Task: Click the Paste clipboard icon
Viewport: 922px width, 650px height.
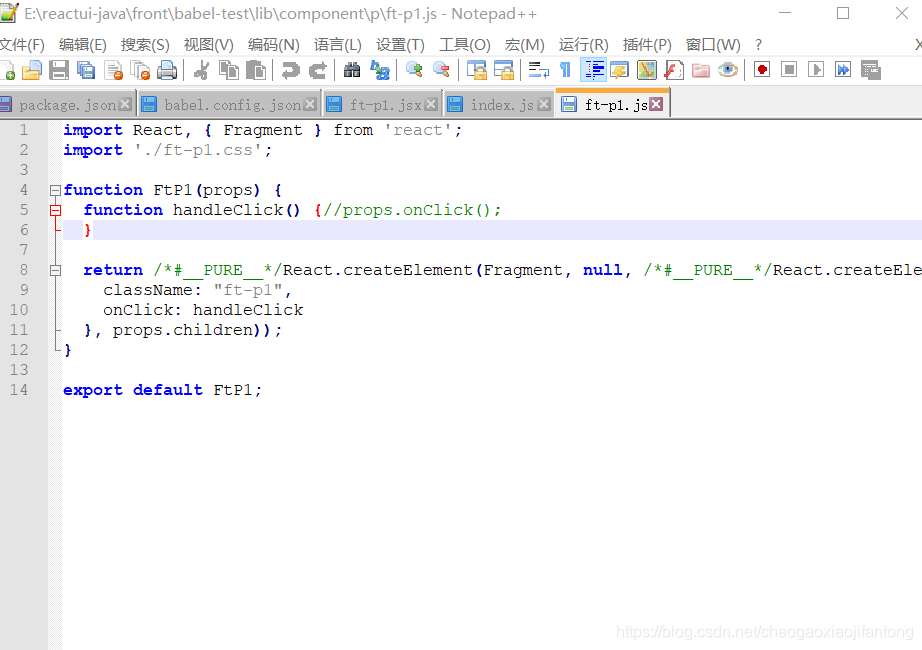Action: [256, 70]
